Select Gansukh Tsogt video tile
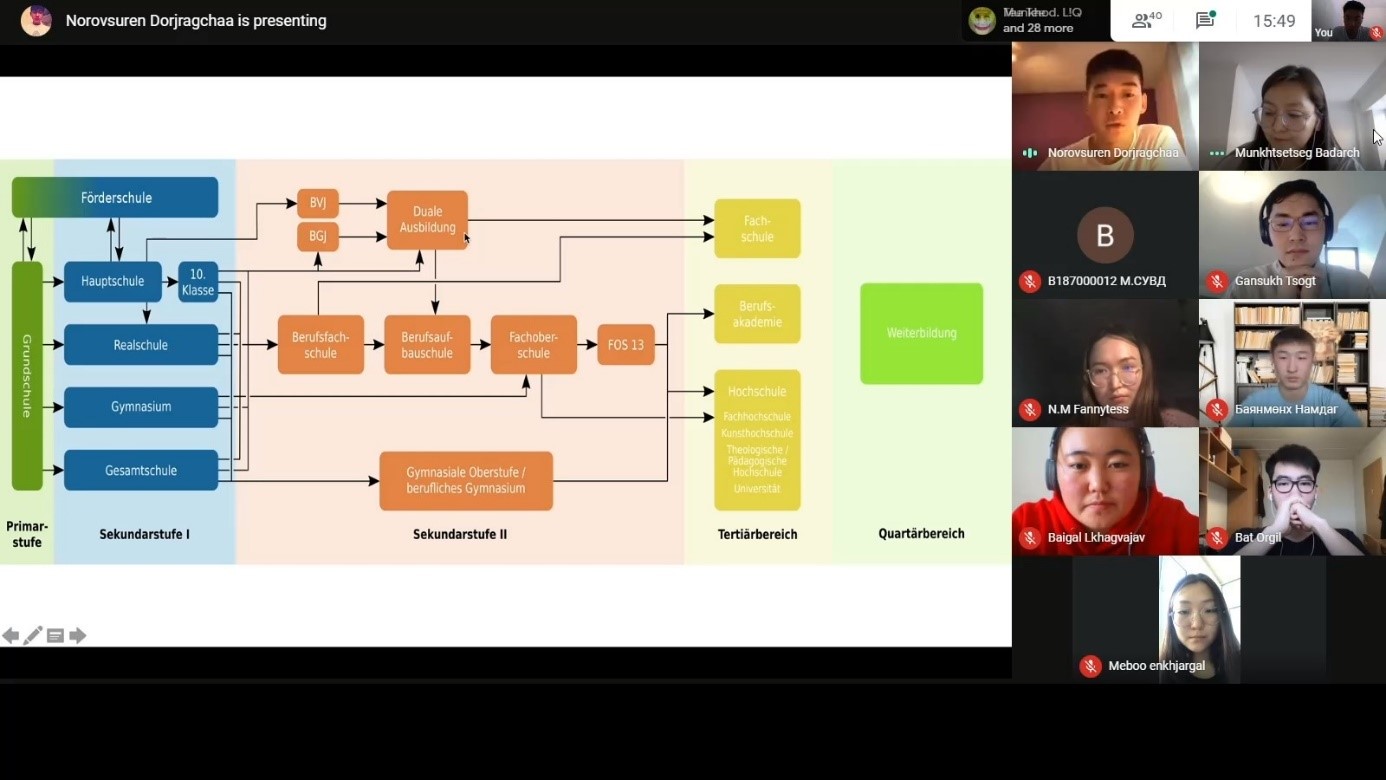The width and height of the screenshot is (1386, 780). (1292, 235)
